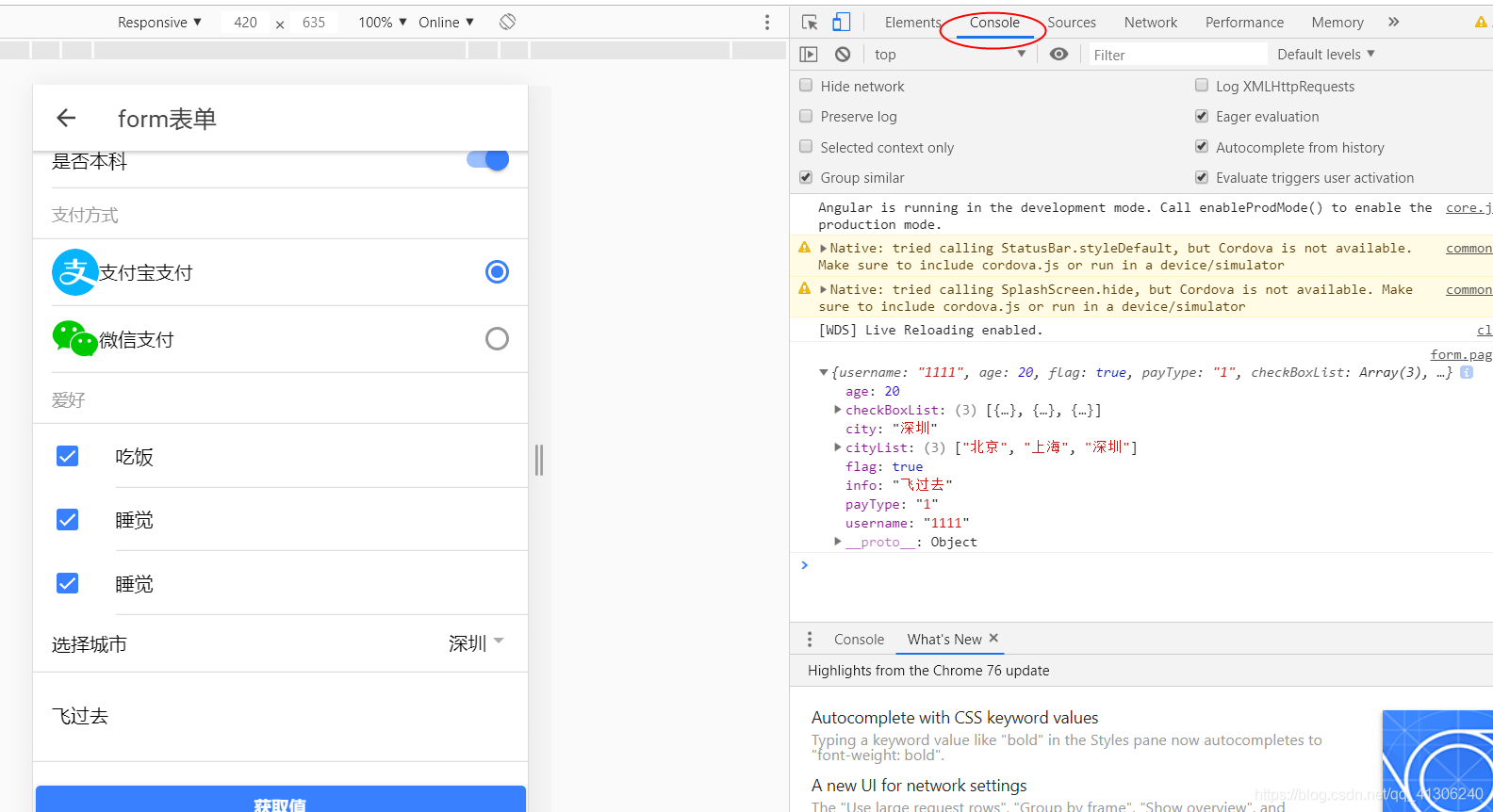Uncheck the 吃饭 checkbox

(68, 456)
